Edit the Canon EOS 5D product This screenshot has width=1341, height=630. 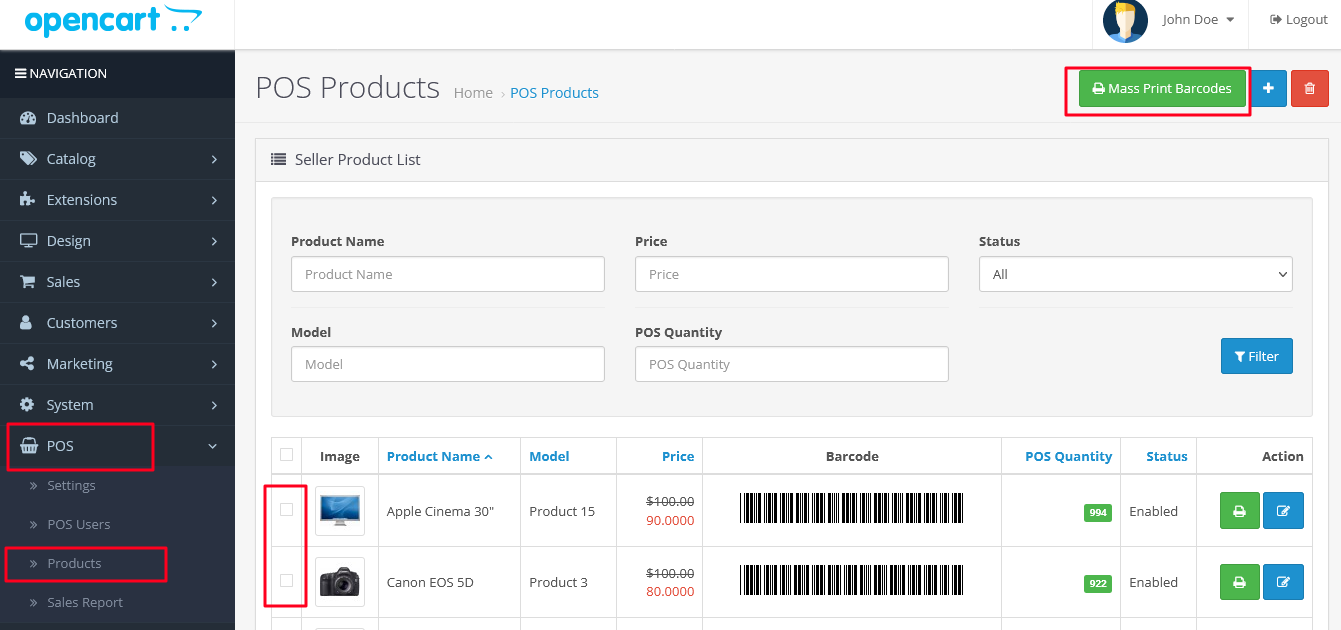[x=1283, y=582]
